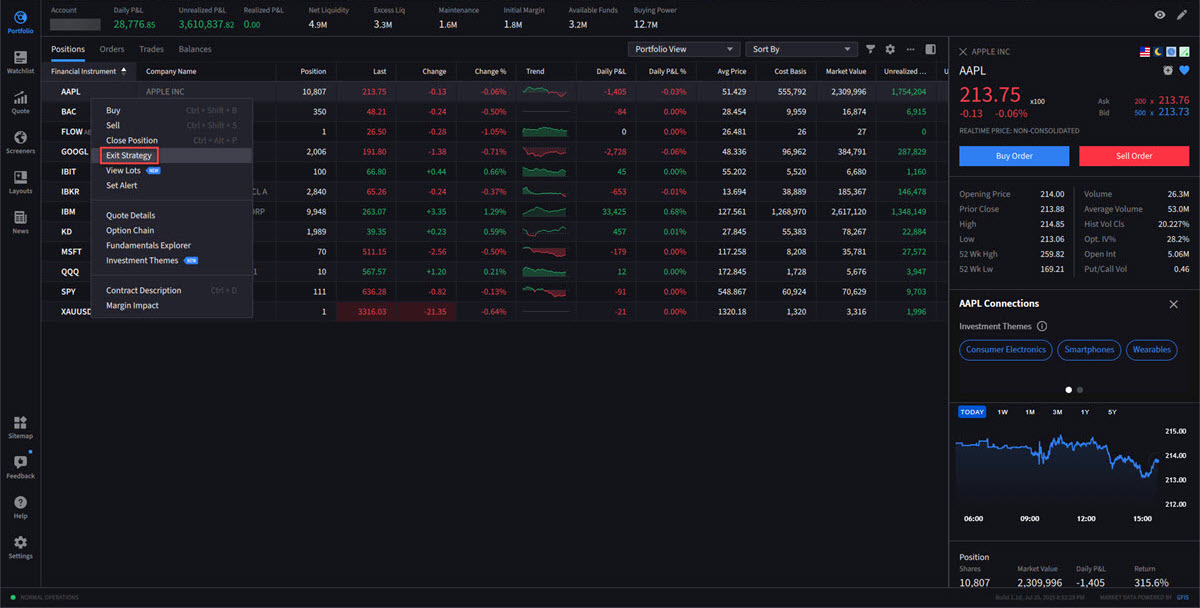The image size is (1200, 608).
Task: Sort by the Financial Instrument column header
Action: [89, 72]
